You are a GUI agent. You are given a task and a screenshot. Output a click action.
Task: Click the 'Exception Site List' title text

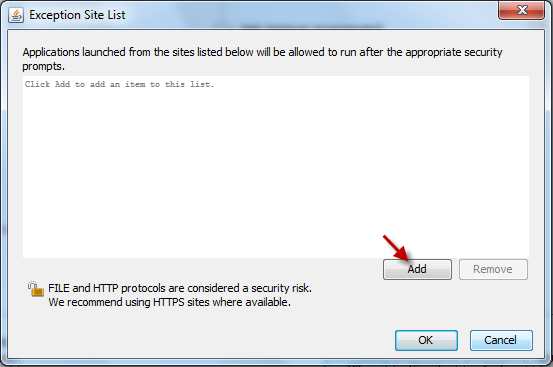tap(77, 15)
